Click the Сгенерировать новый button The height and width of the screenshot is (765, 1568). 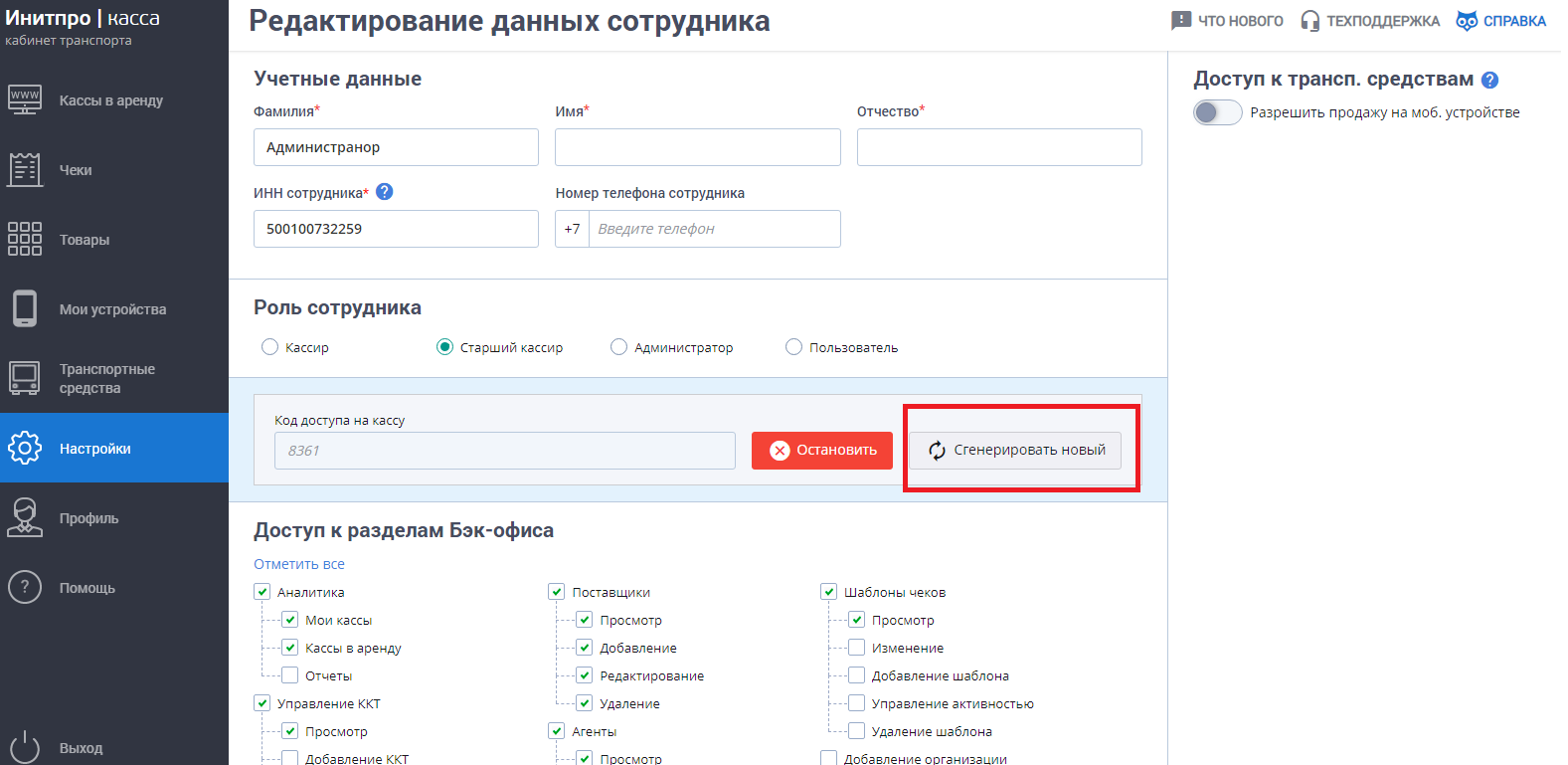(x=1015, y=451)
